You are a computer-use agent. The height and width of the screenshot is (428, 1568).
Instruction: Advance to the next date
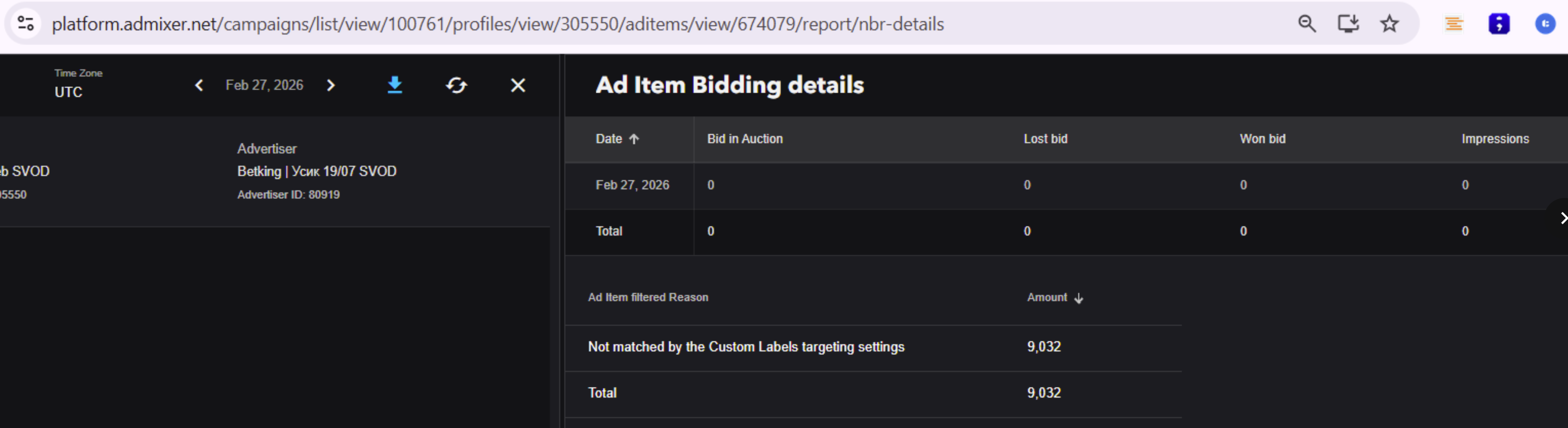[330, 85]
